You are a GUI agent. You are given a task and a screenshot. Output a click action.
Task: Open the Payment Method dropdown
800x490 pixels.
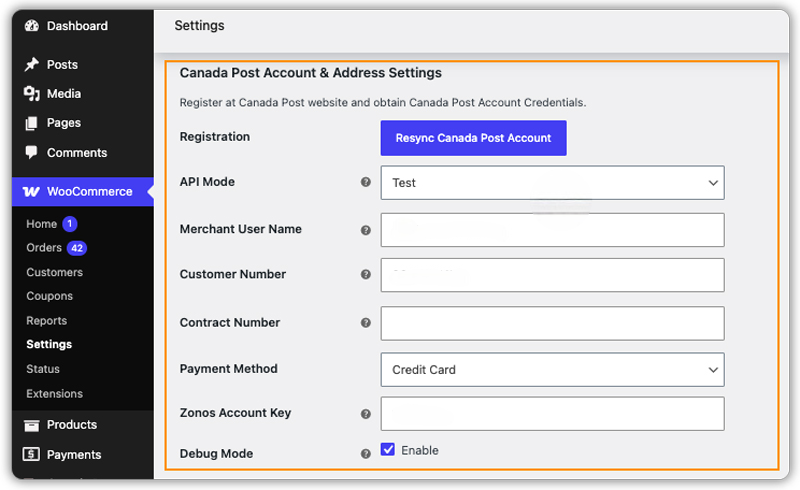(553, 370)
